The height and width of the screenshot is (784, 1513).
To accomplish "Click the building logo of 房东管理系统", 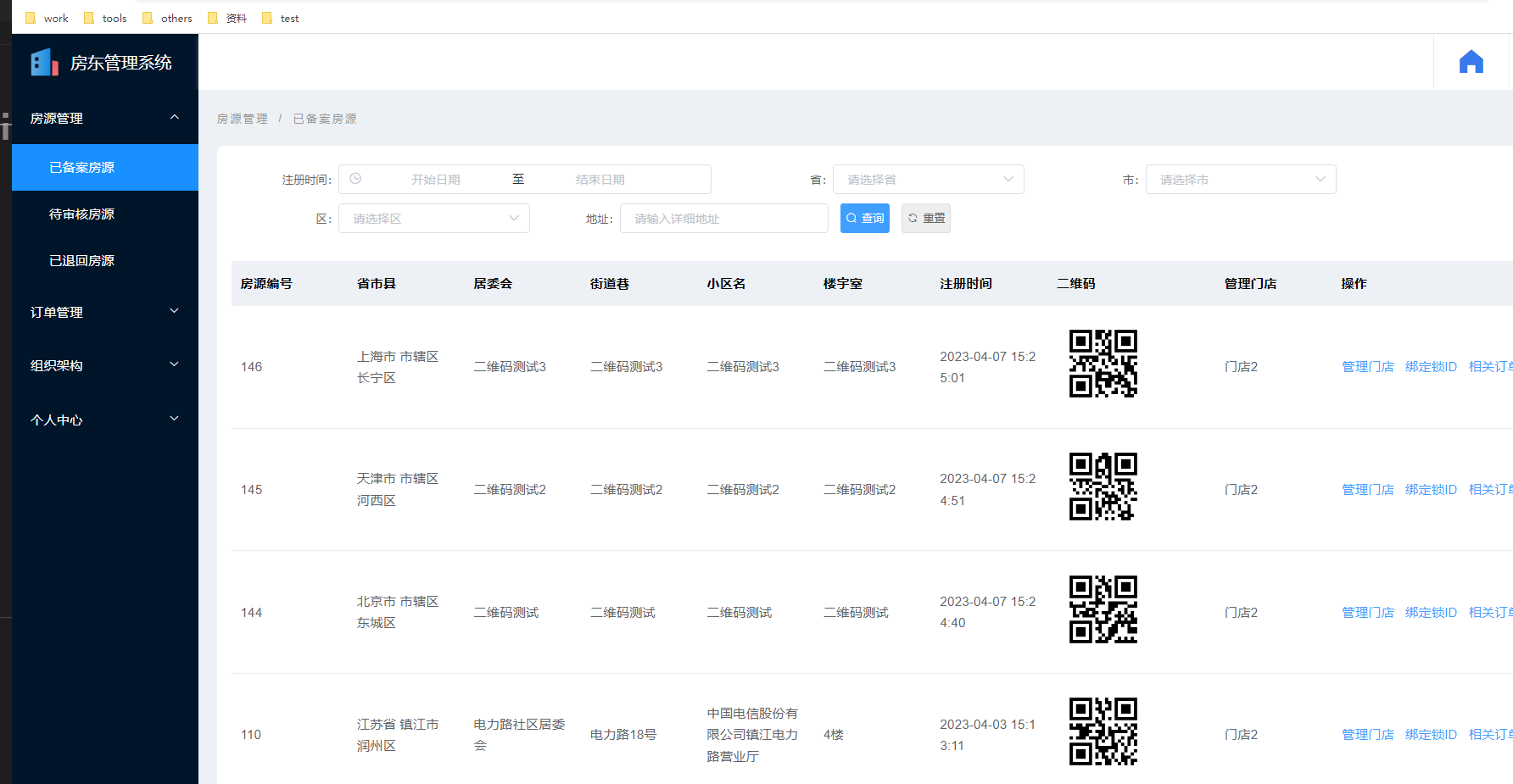I will coord(44,63).
